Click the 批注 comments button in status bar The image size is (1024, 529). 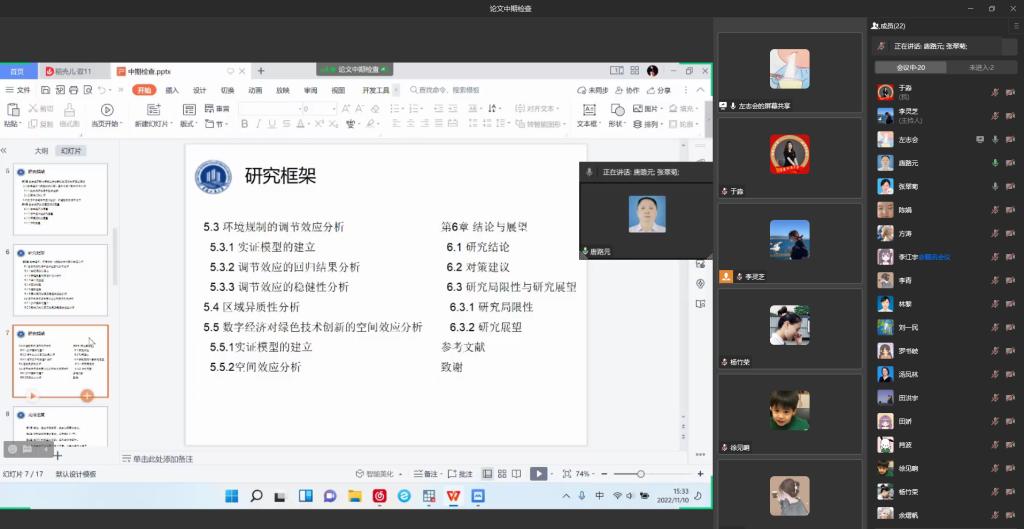pos(461,474)
